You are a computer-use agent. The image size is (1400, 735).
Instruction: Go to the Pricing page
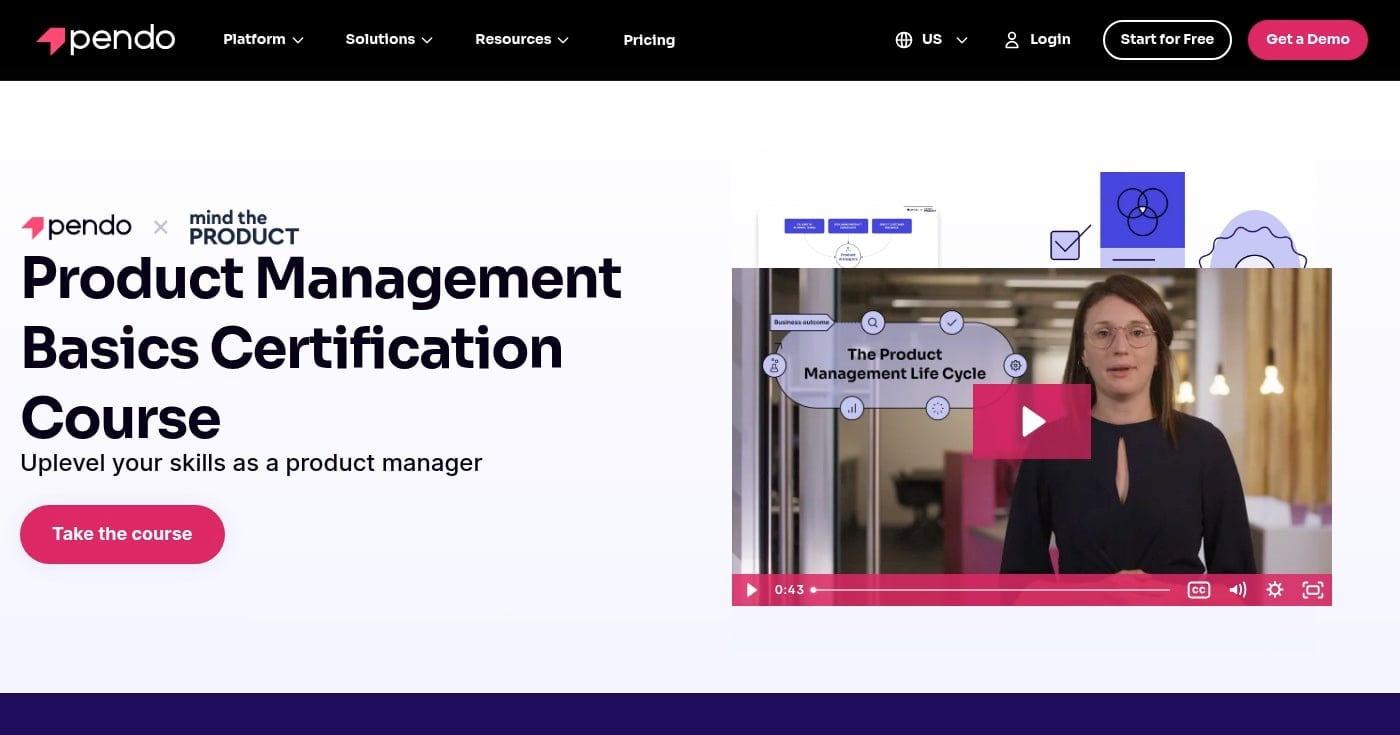click(649, 40)
